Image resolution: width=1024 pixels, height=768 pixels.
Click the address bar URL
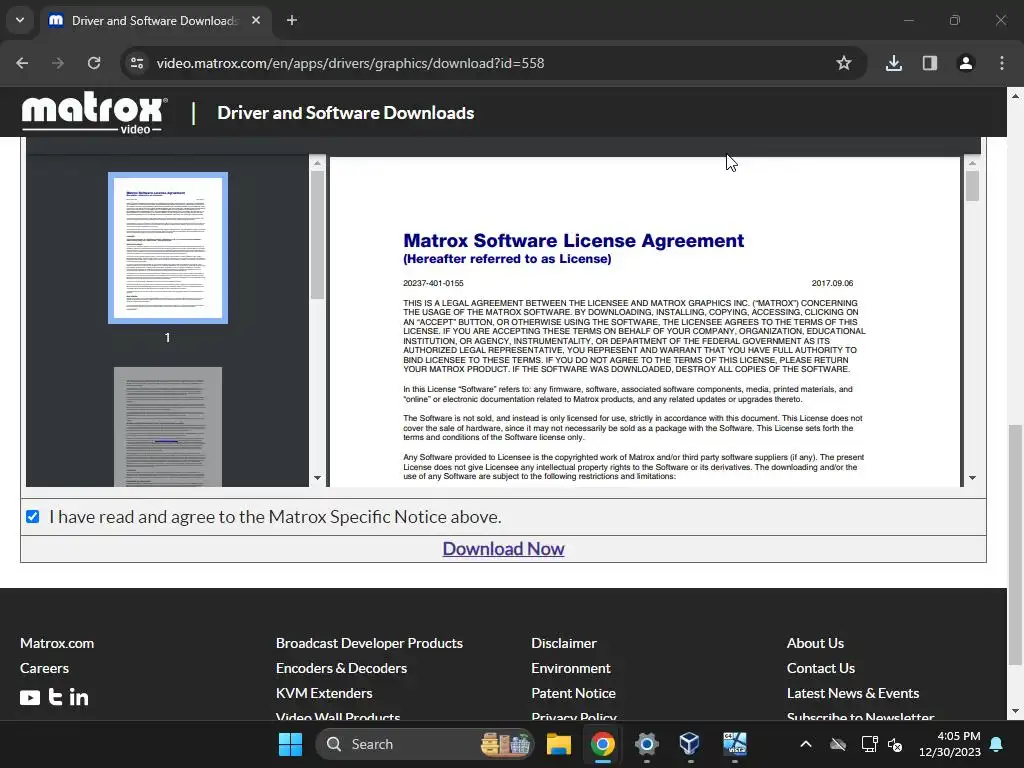(x=350, y=63)
